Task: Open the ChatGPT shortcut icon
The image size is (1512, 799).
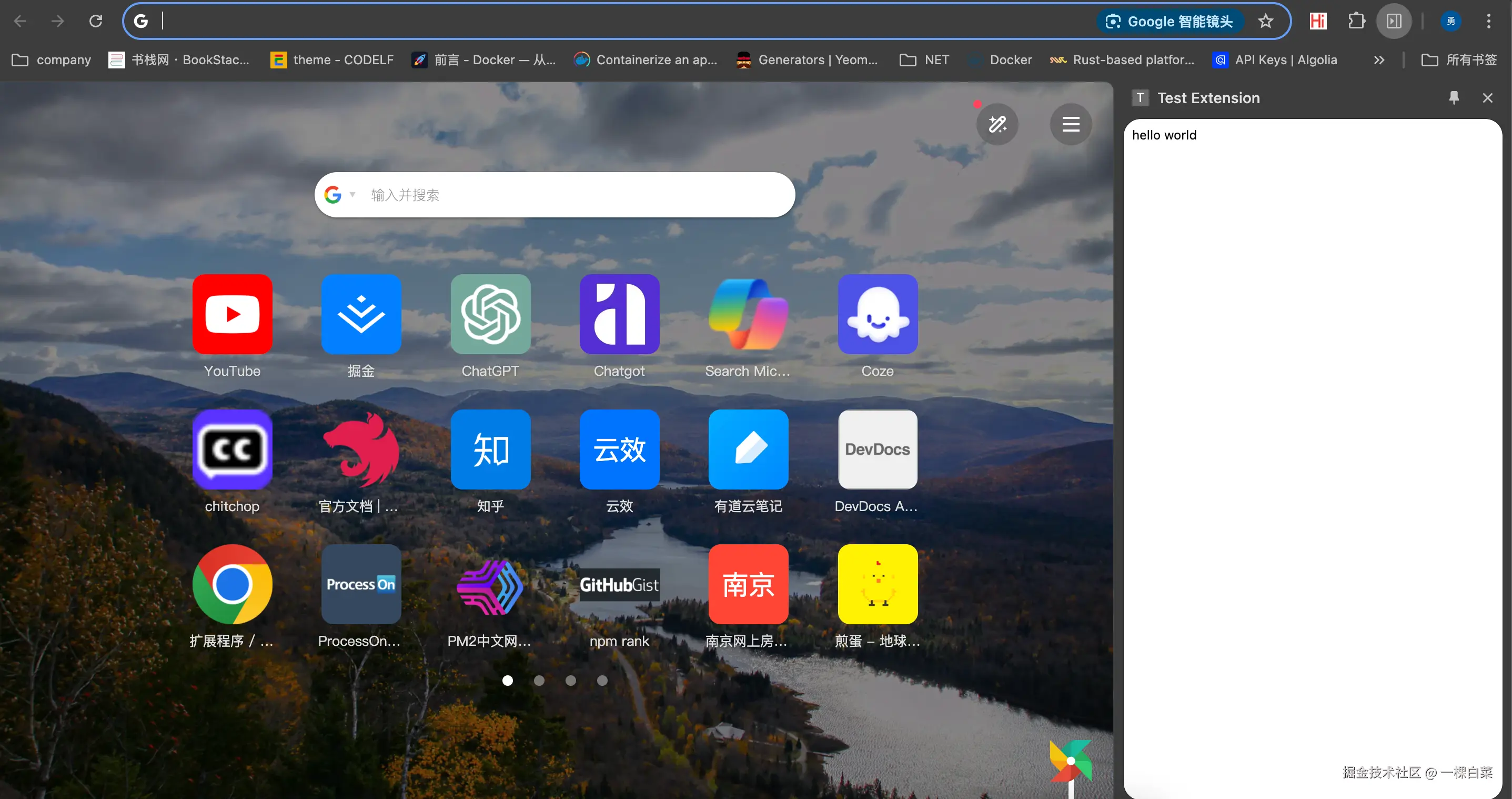Action: 490,314
